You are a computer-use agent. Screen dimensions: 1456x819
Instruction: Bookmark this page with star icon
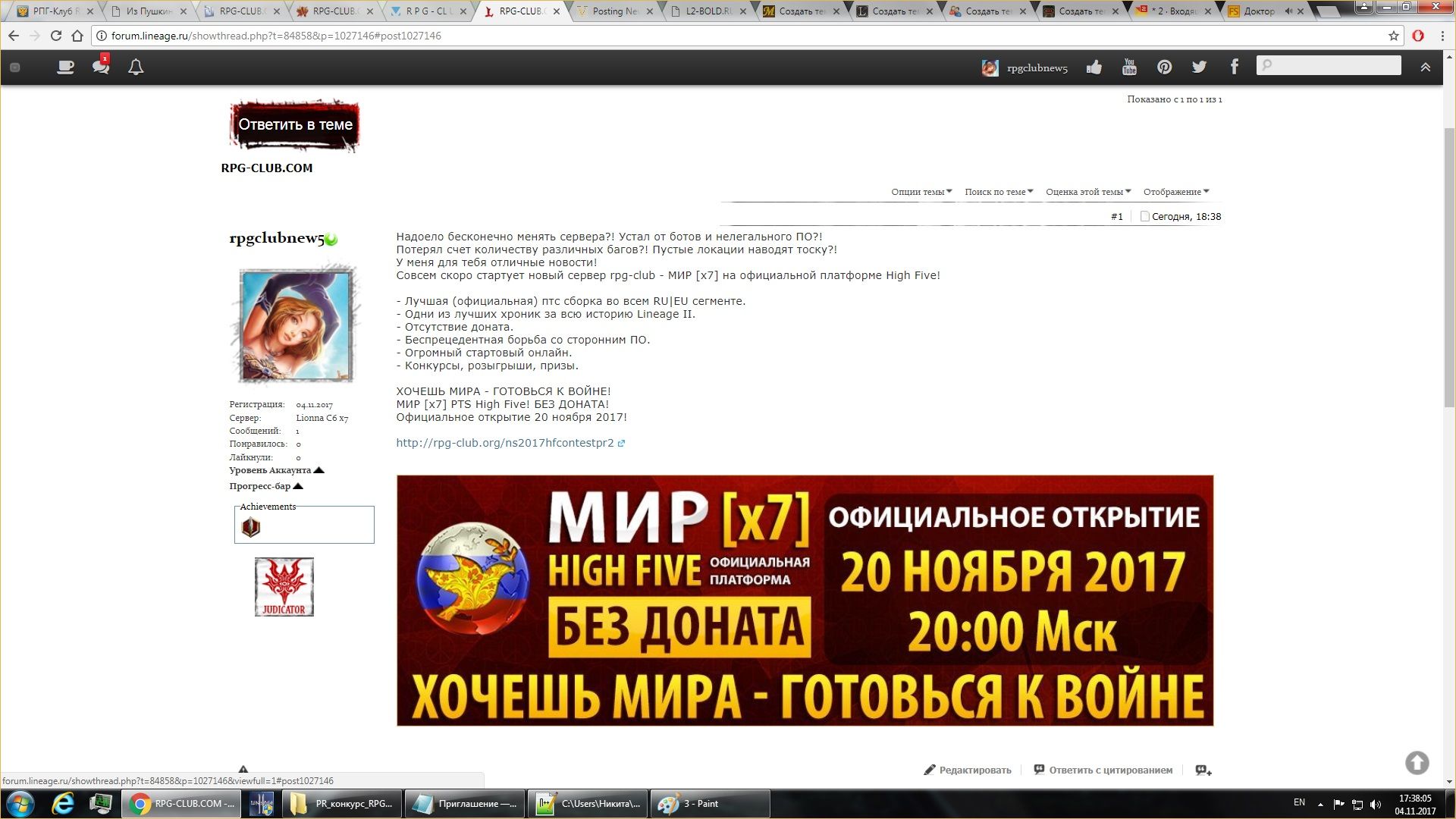coord(1394,36)
